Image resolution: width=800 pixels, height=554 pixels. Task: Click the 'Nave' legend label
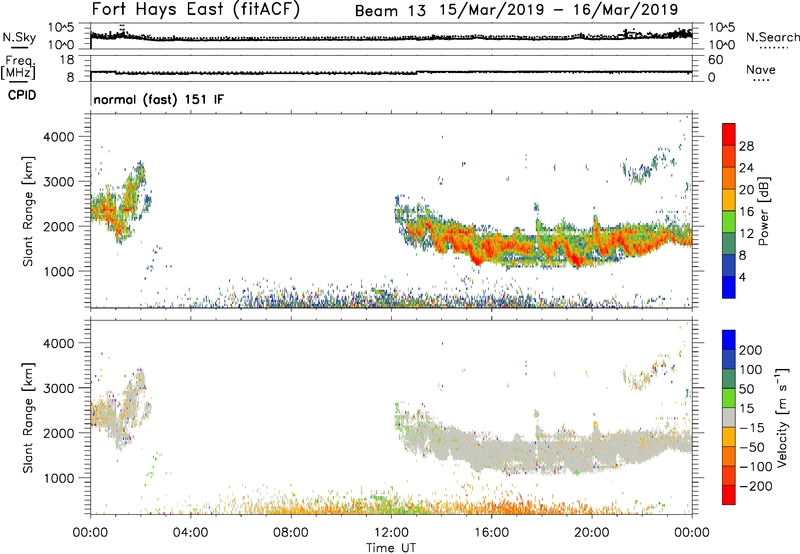click(x=760, y=69)
